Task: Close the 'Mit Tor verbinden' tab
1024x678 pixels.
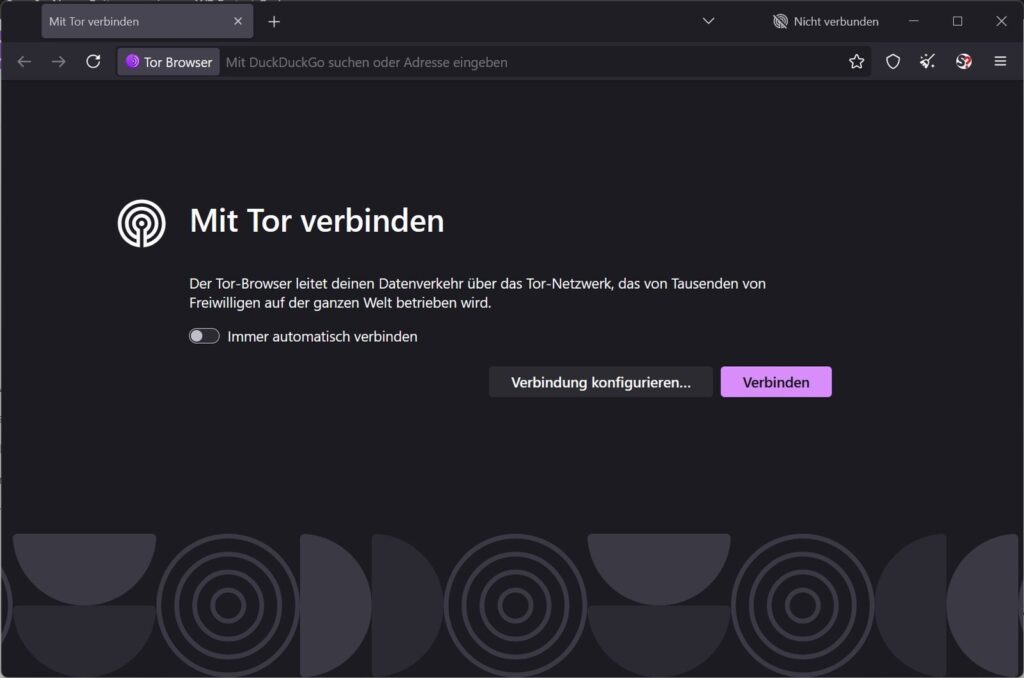Action: tap(238, 22)
